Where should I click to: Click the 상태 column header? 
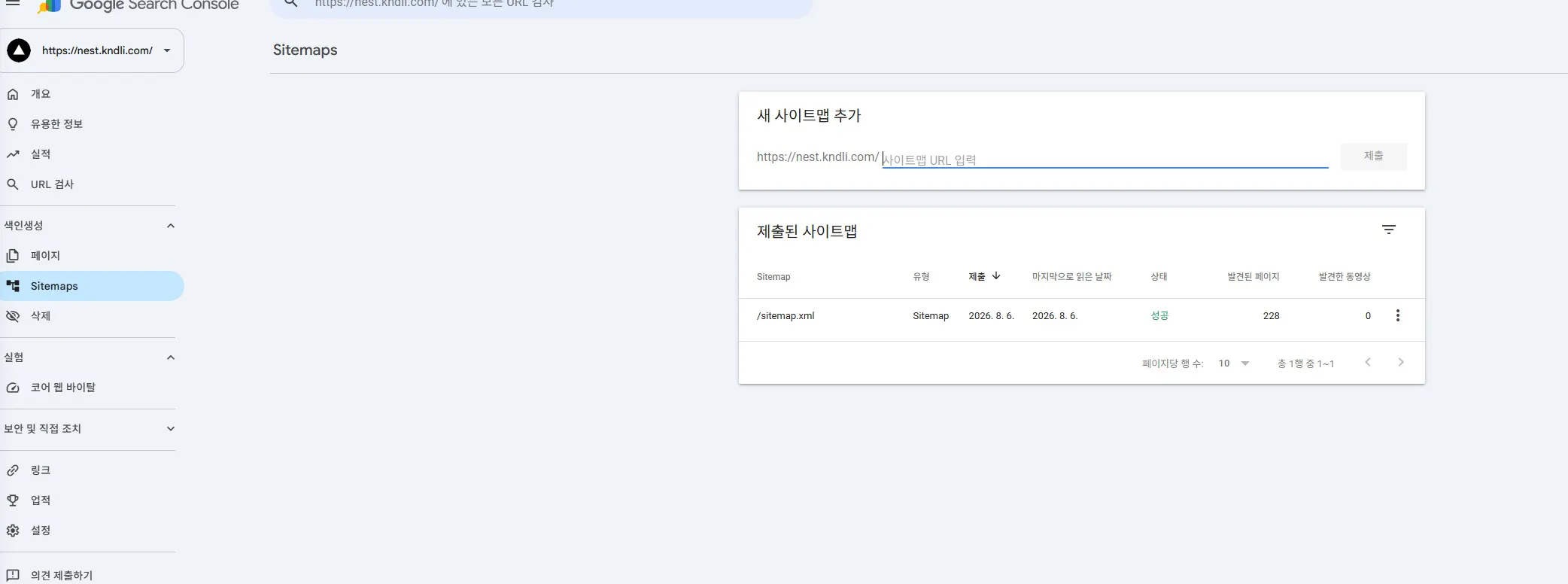point(1159,277)
